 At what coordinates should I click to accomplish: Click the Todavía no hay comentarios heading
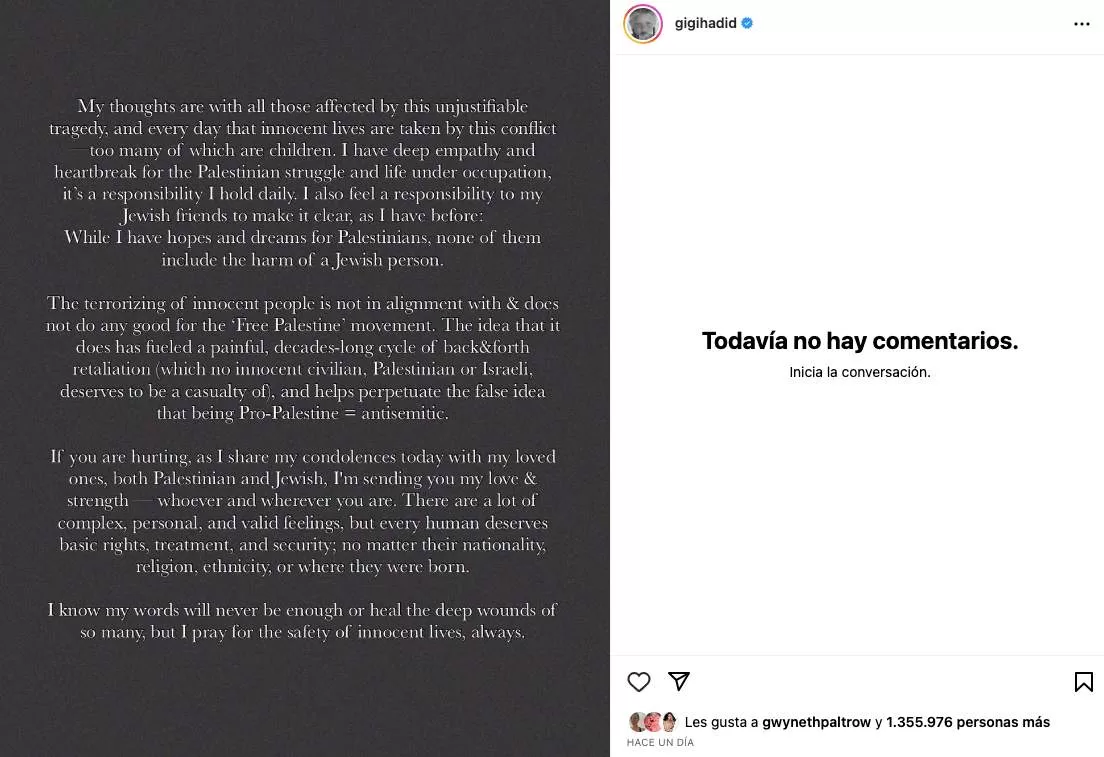[859, 341]
